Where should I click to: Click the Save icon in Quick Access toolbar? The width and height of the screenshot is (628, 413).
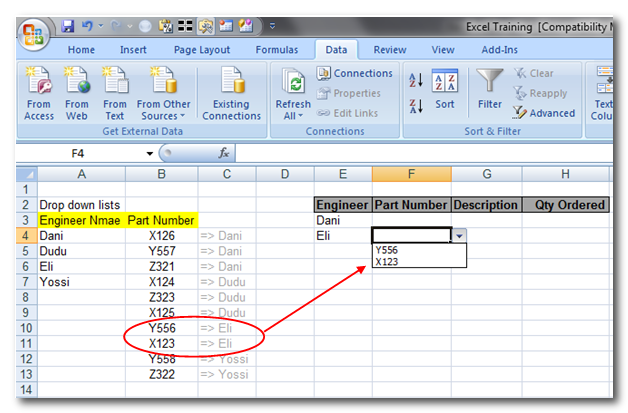click(68, 24)
